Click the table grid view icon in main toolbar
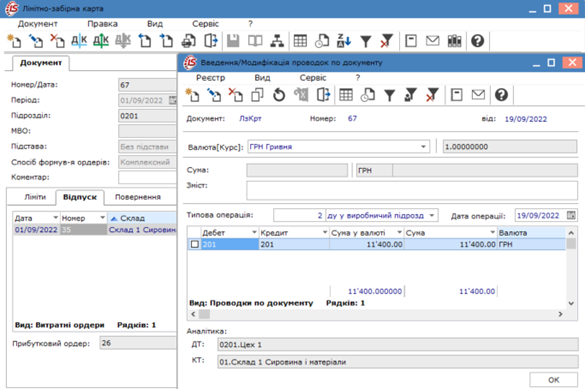The image size is (585, 389). (300, 41)
